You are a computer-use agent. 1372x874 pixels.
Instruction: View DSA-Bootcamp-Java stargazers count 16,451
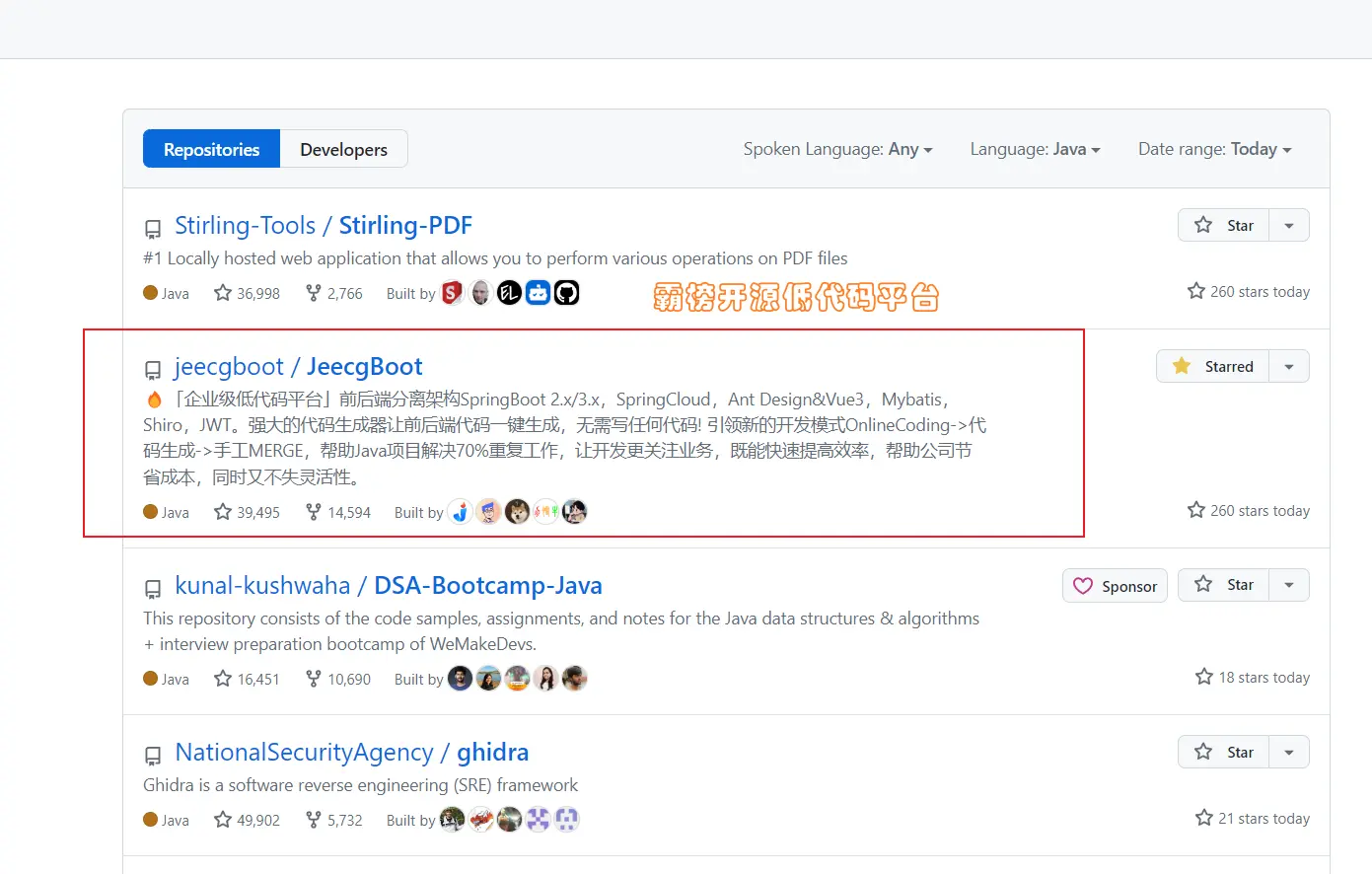[x=248, y=679]
